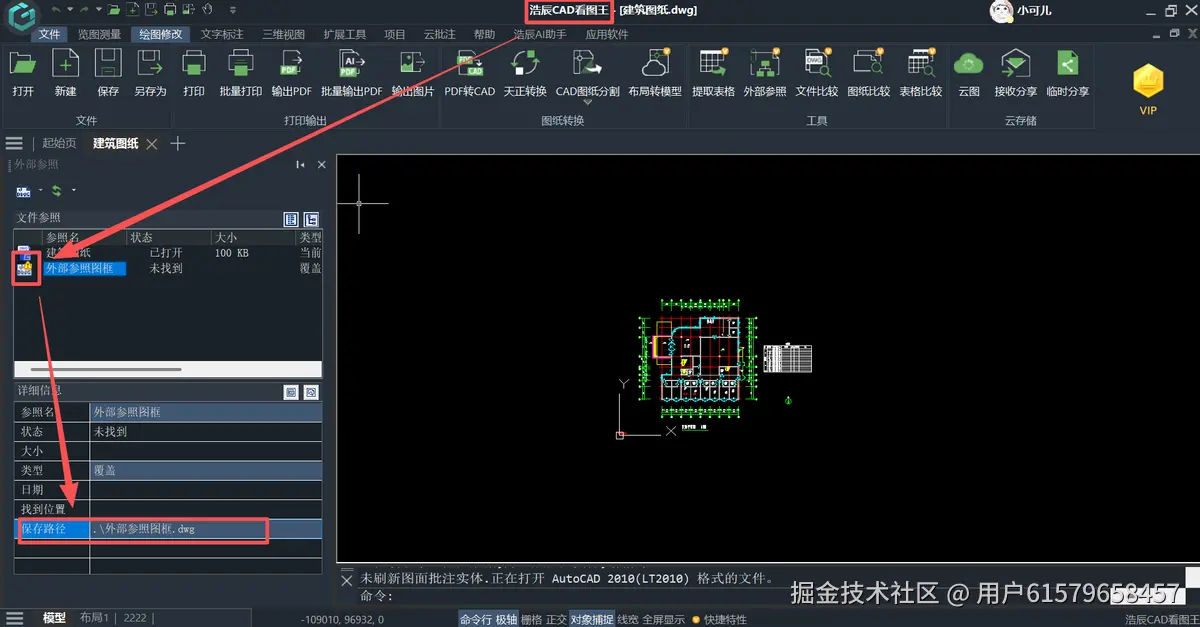The height and width of the screenshot is (627, 1200).
Task: Click 天正转换 conversion icon
Action: pos(525,64)
